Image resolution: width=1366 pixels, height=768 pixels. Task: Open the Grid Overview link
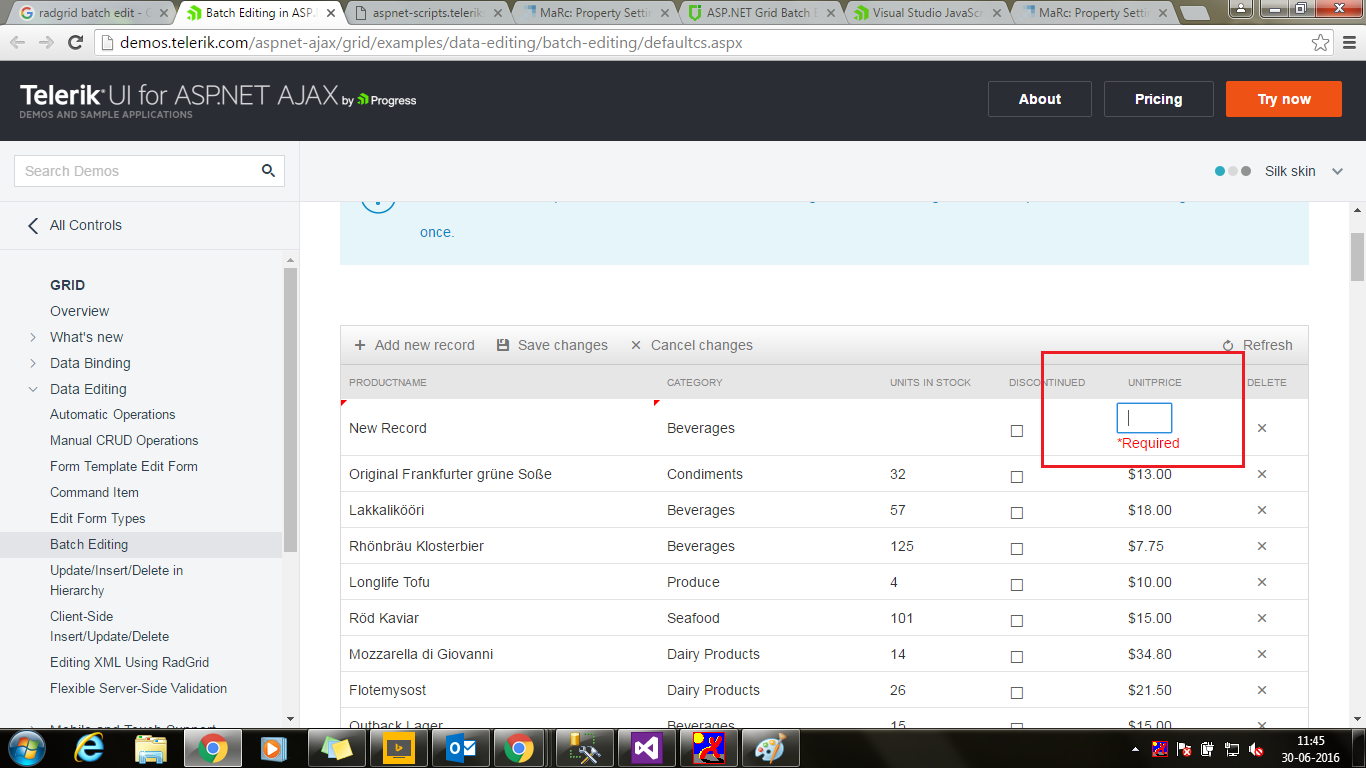click(x=80, y=311)
